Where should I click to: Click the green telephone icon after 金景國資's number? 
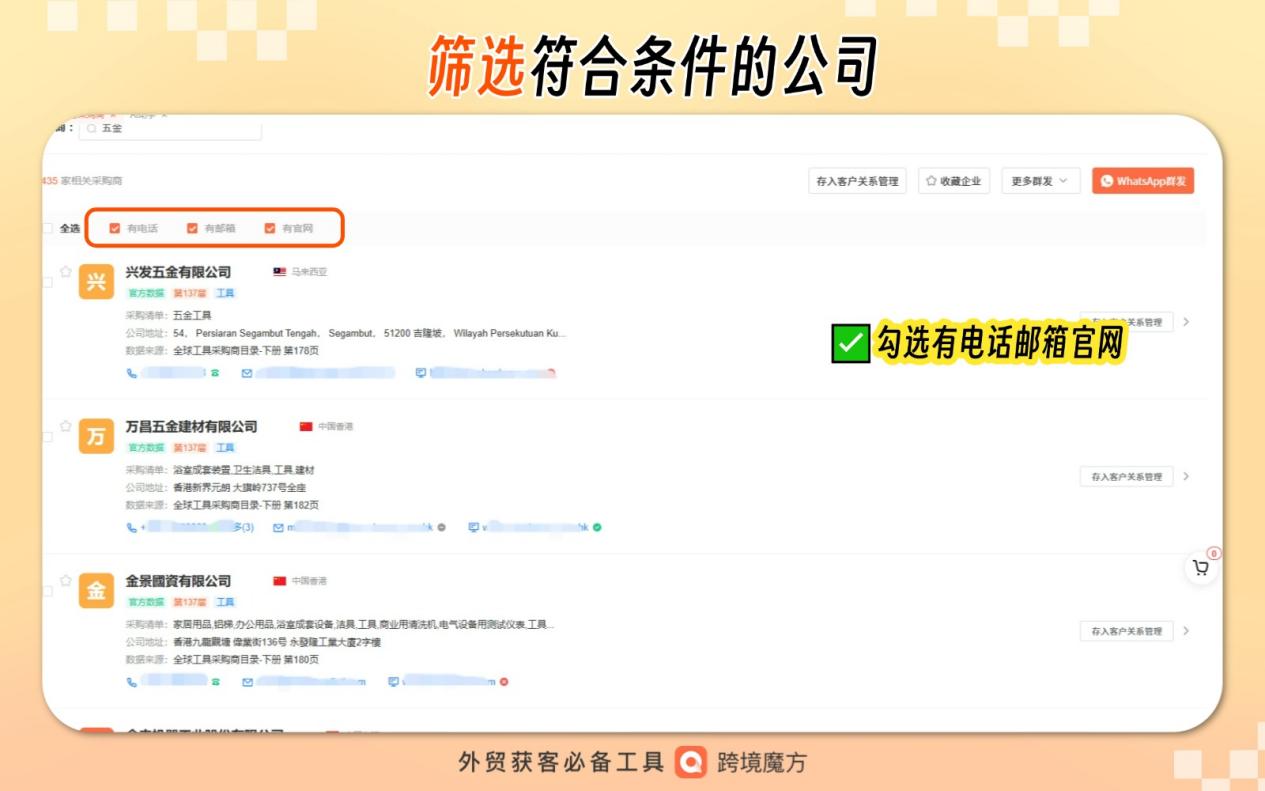(x=215, y=682)
